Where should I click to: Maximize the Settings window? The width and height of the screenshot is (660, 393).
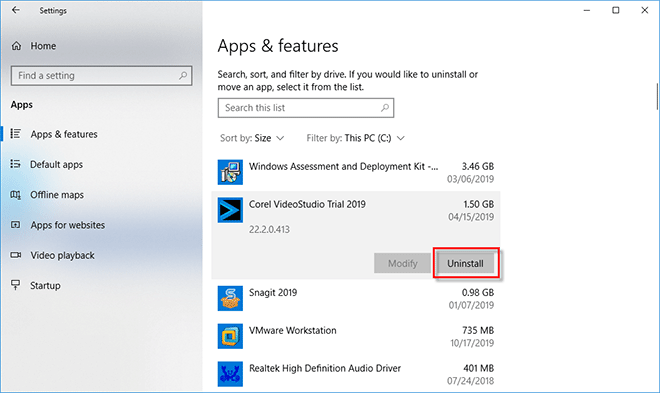615,10
